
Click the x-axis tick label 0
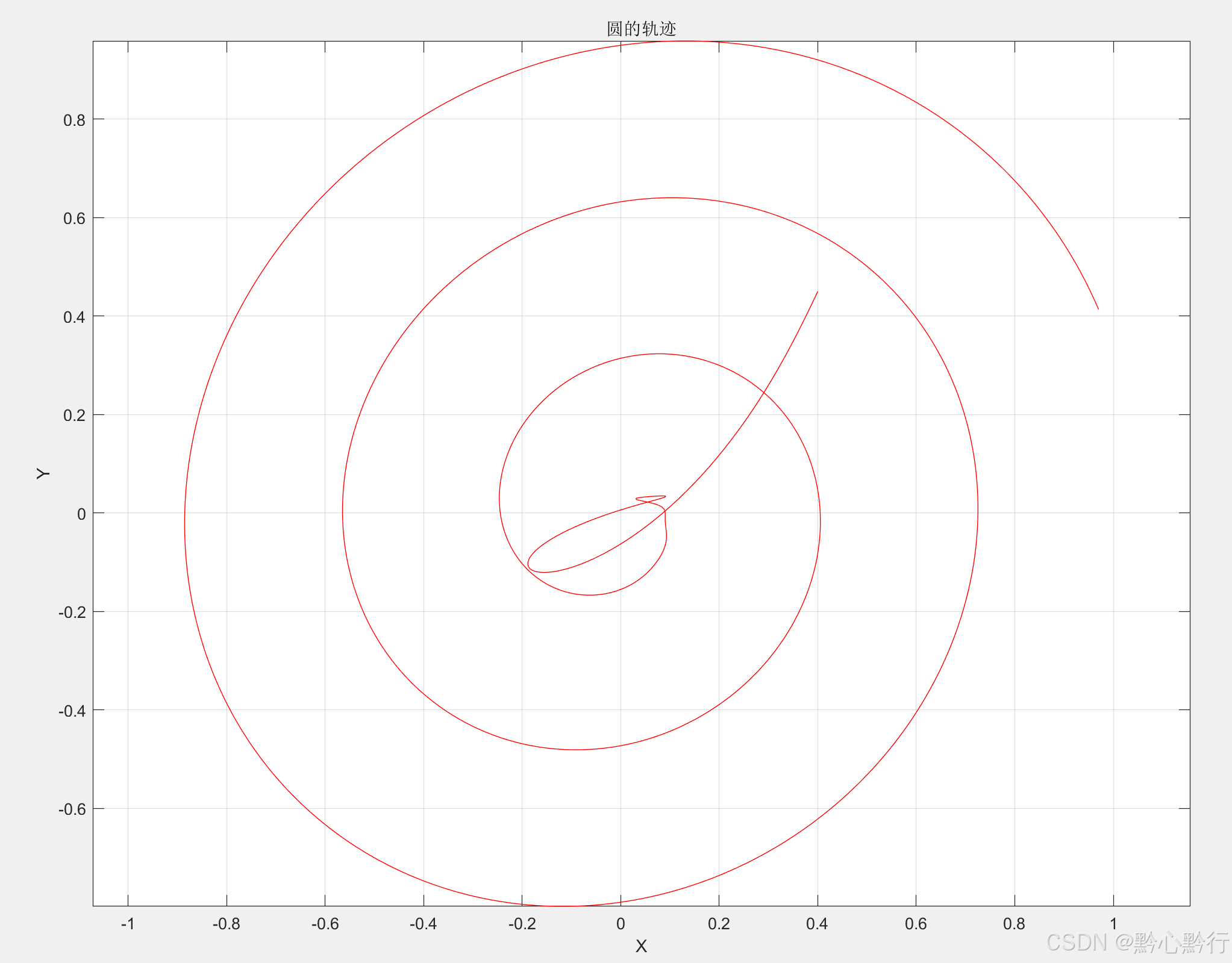point(621,924)
